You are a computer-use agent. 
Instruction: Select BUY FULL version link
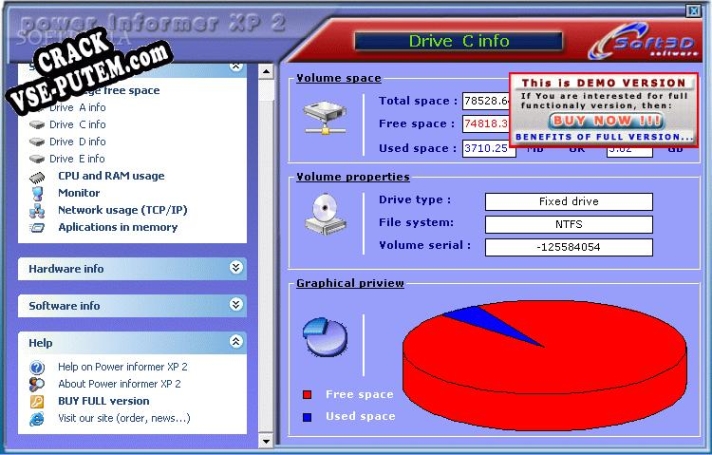(x=104, y=401)
